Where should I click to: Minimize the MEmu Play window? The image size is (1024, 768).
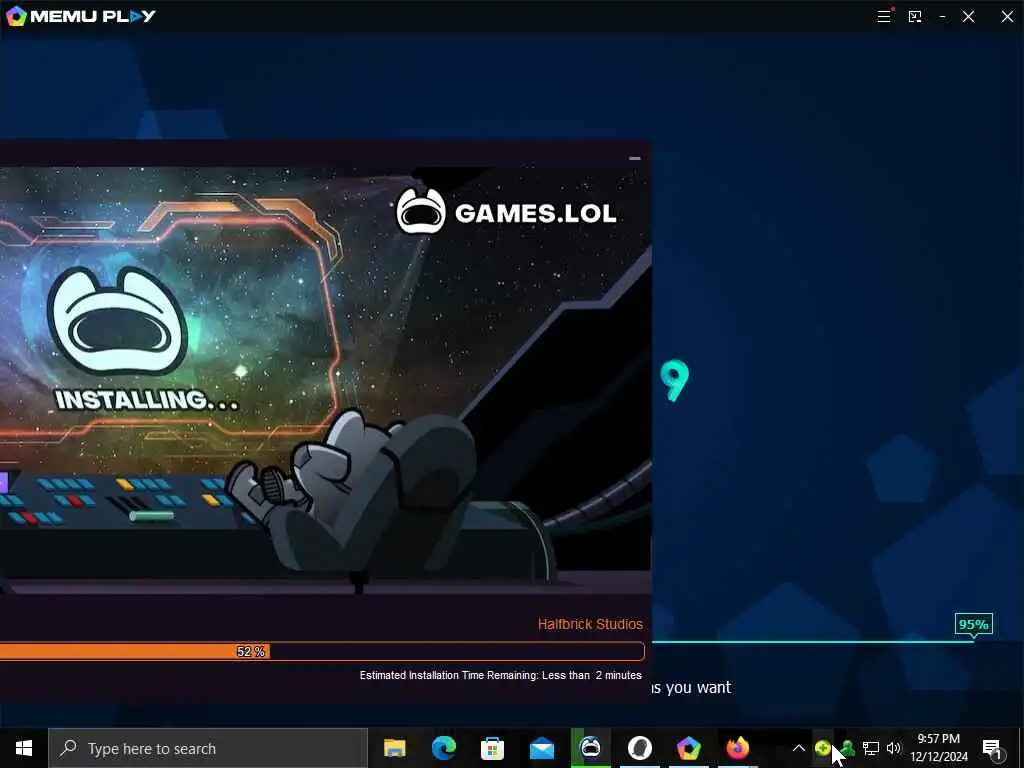point(942,16)
